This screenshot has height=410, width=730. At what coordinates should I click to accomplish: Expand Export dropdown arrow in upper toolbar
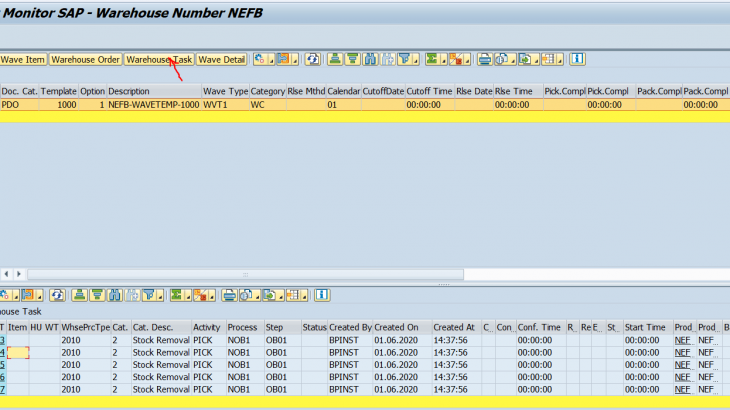coord(536,60)
